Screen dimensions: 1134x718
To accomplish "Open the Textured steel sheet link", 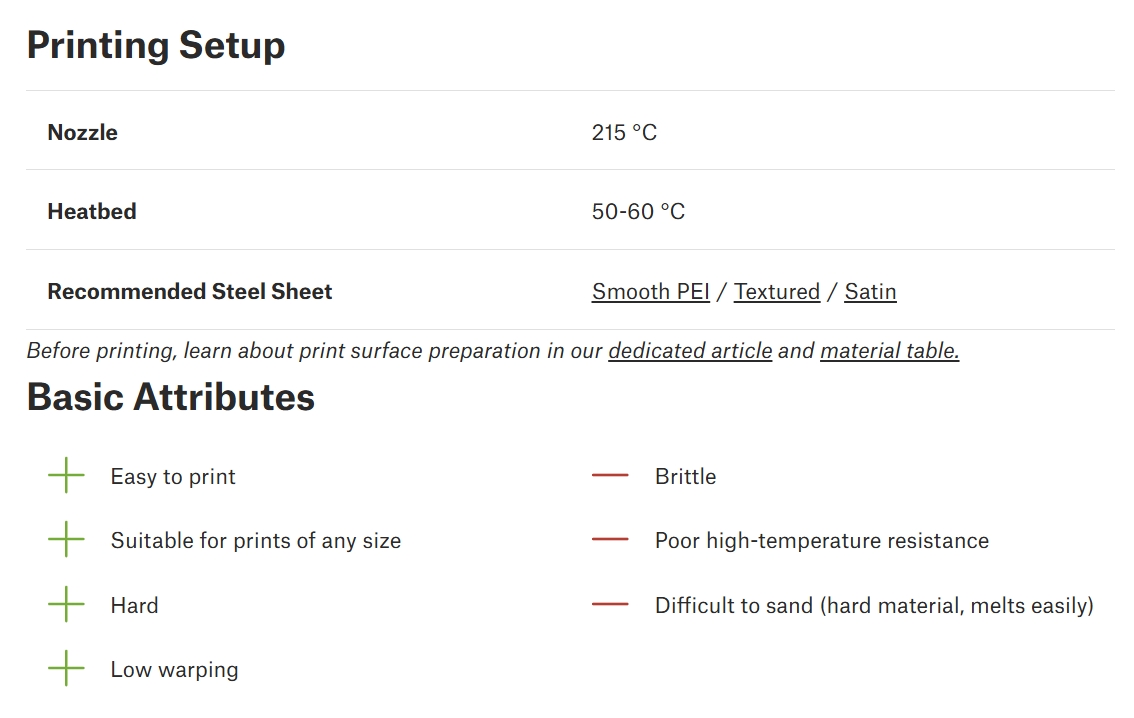I will 776,292.
